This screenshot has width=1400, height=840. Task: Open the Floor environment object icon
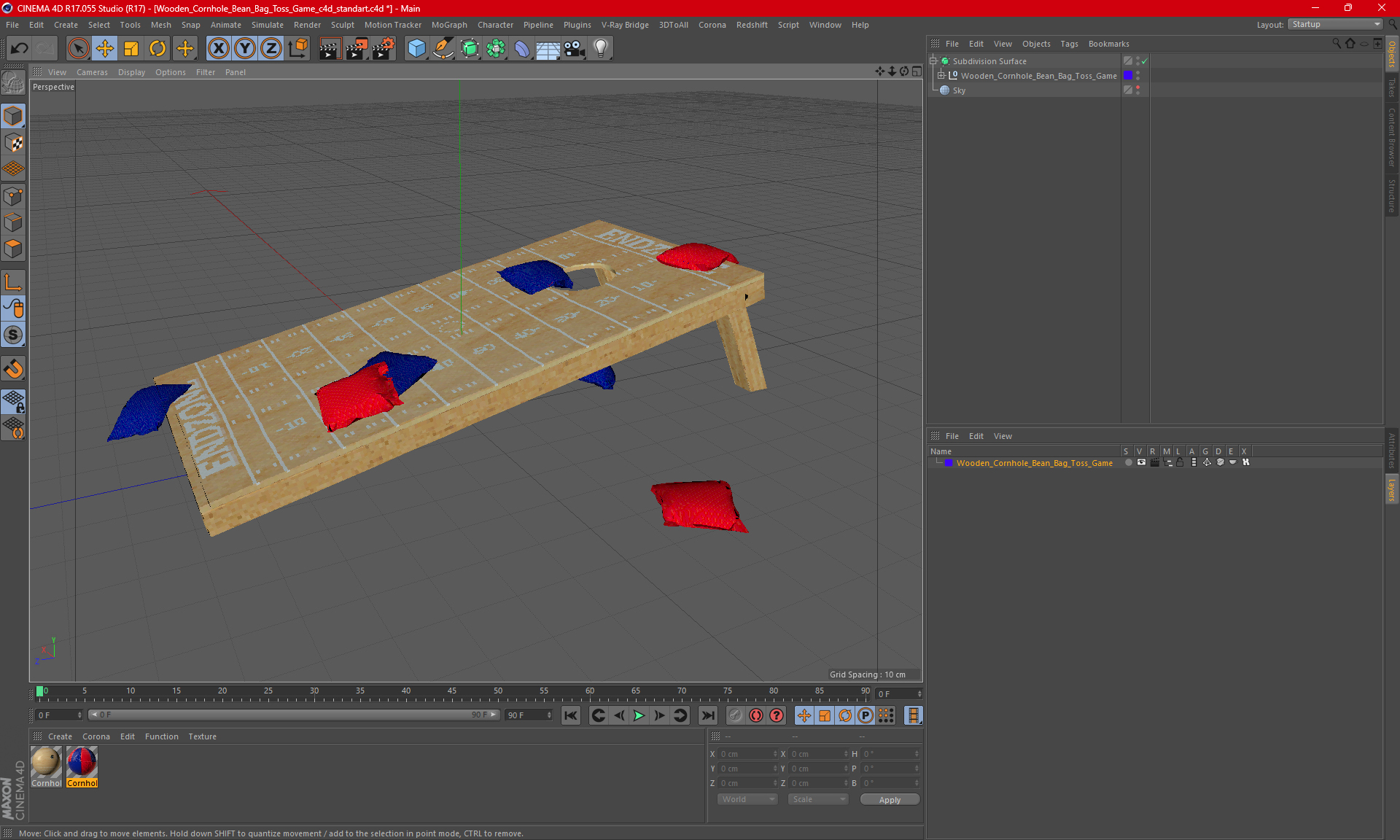(x=548, y=49)
